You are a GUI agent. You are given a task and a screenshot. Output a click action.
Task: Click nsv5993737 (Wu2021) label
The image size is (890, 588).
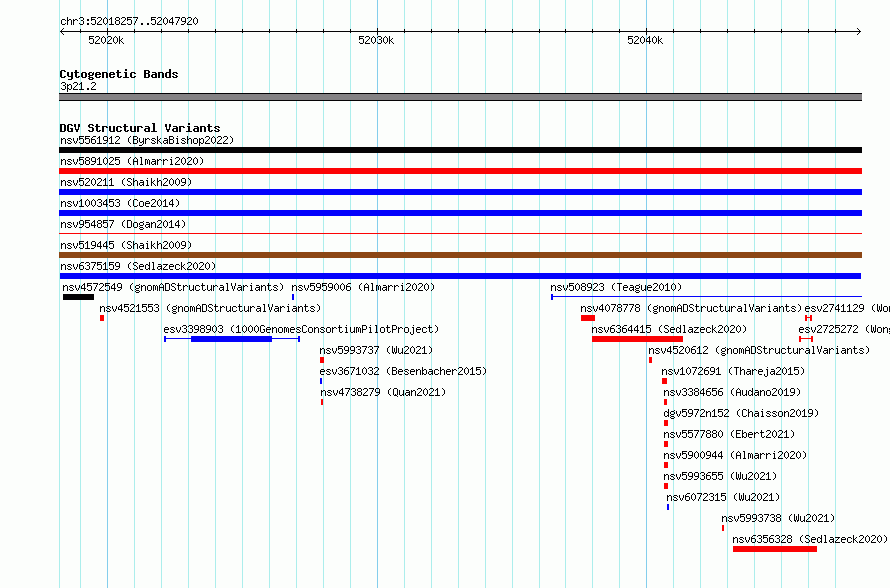(x=376, y=350)
